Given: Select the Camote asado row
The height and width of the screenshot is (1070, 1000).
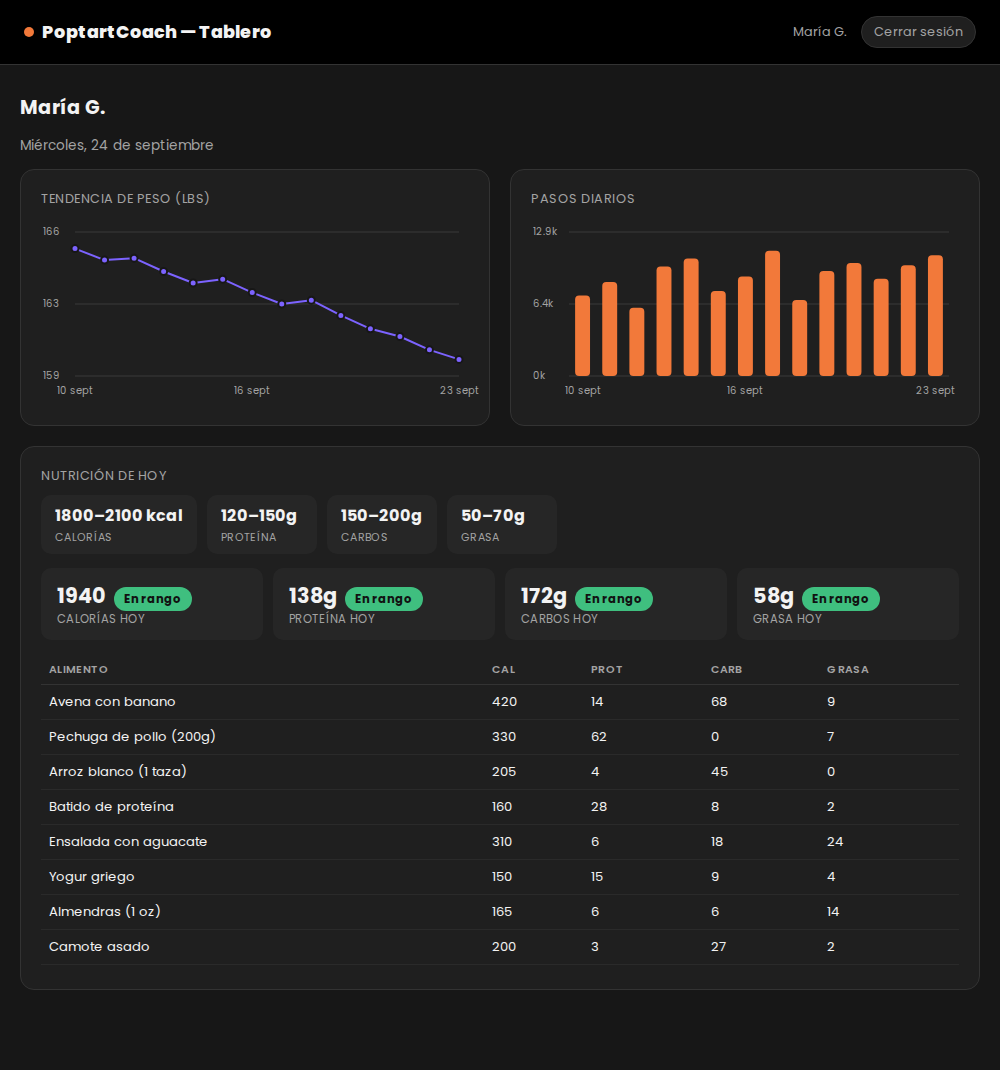Looking at the screenshot, I should [x=500, y=947].
